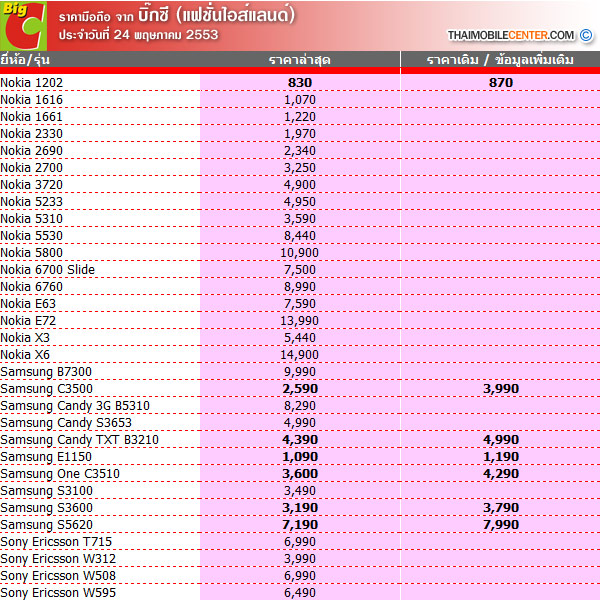This screenshot has width=600, height=600.
Task: Click the 1,220 price cell
Action: [x=300, y=117]
